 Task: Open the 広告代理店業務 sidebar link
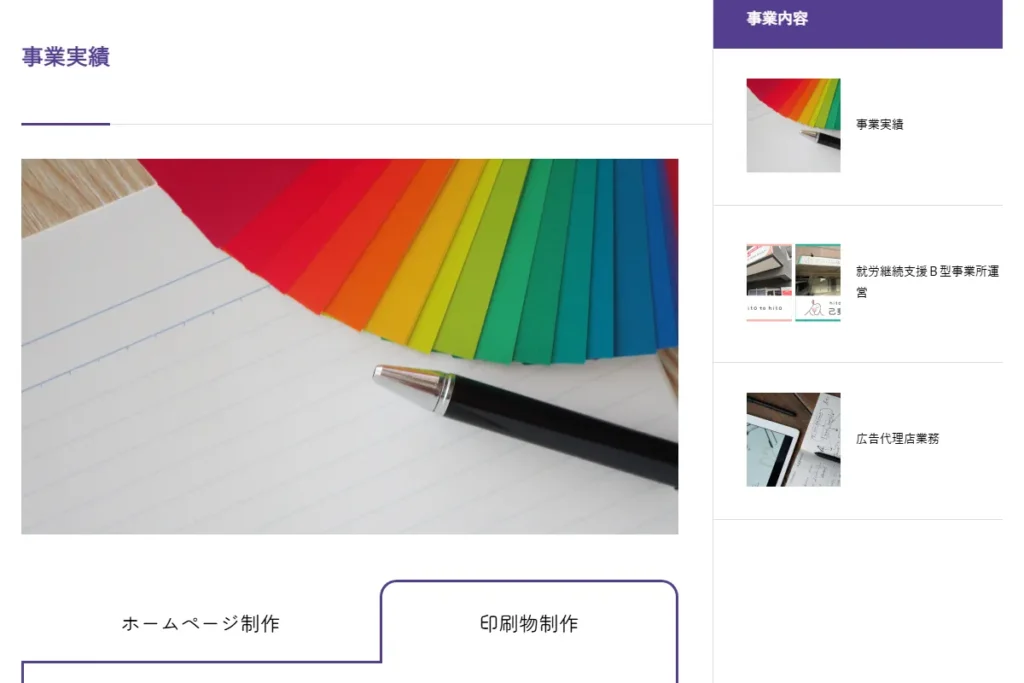(897, 439)
